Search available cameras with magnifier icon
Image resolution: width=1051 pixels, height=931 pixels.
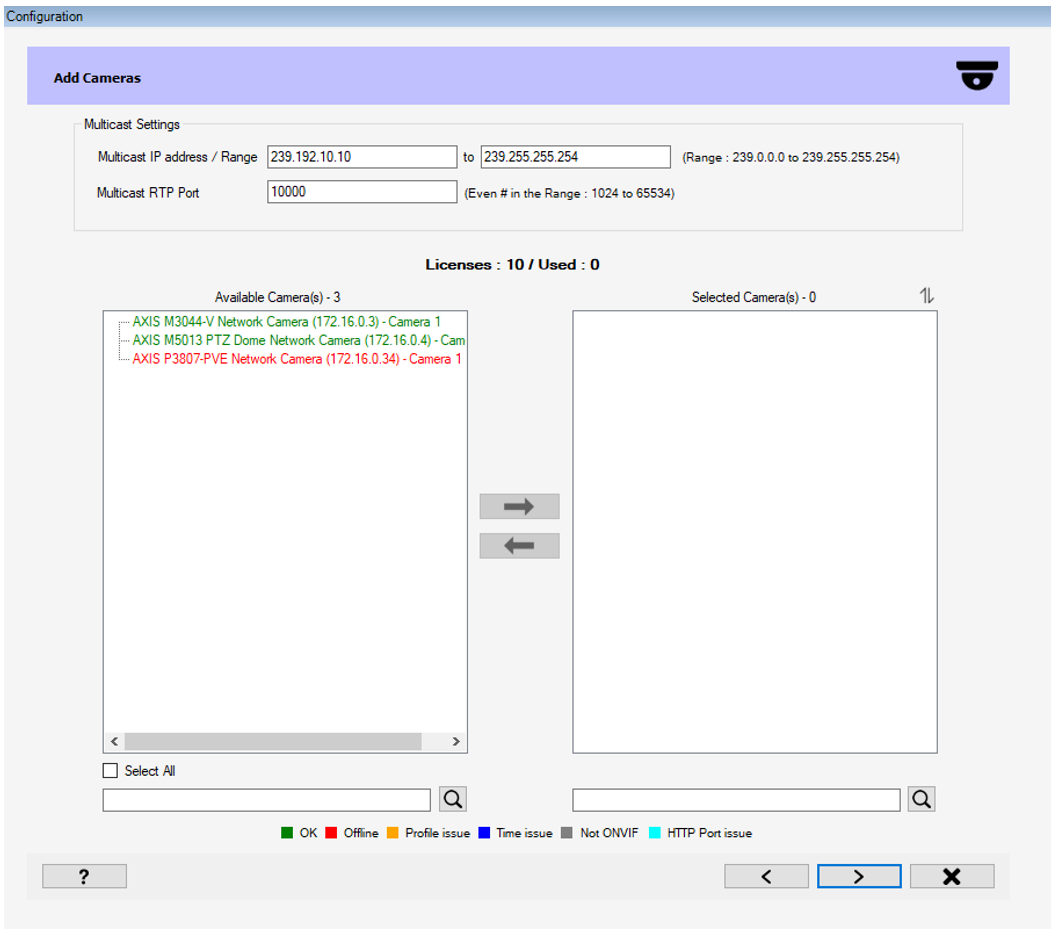tap(453, 799)
